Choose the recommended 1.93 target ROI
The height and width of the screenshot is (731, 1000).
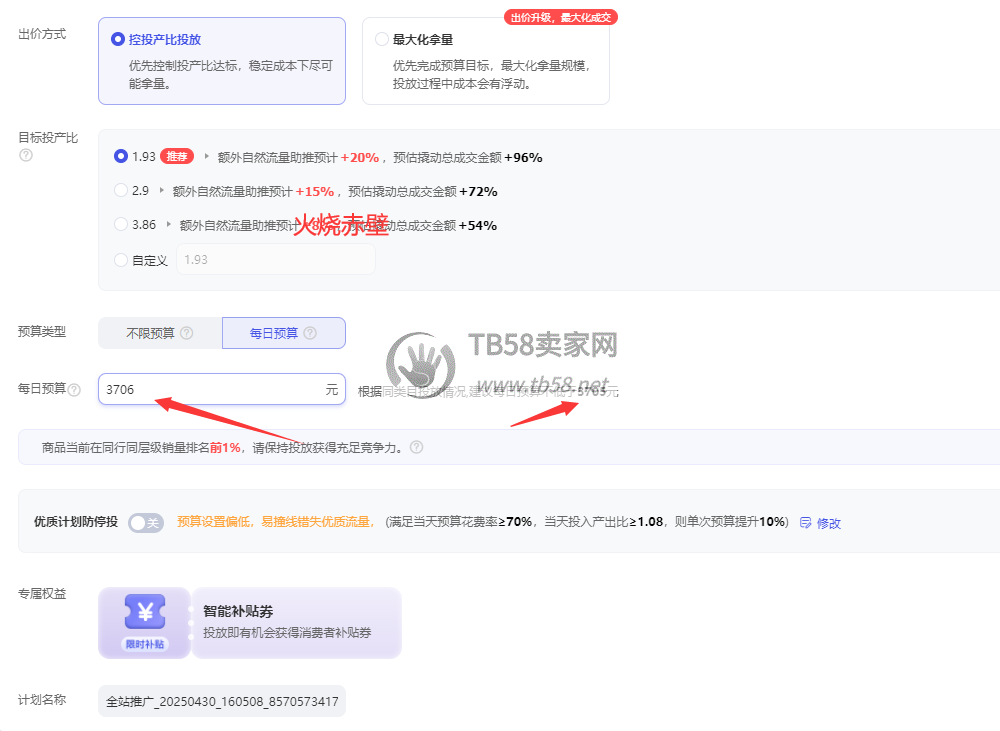point(121,156)
